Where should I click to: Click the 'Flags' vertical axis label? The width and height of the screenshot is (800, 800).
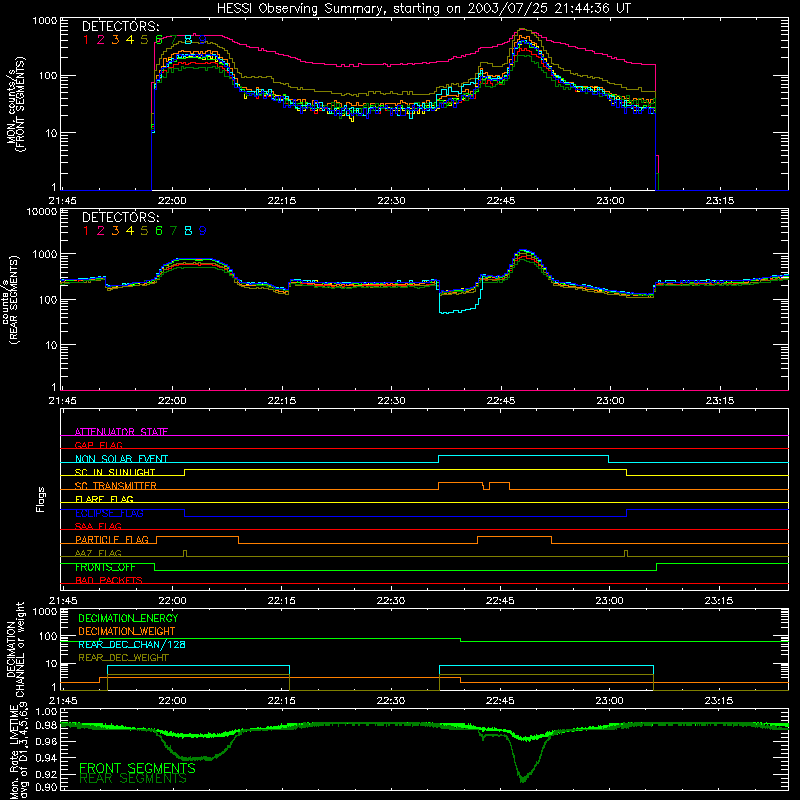[41, 499]
